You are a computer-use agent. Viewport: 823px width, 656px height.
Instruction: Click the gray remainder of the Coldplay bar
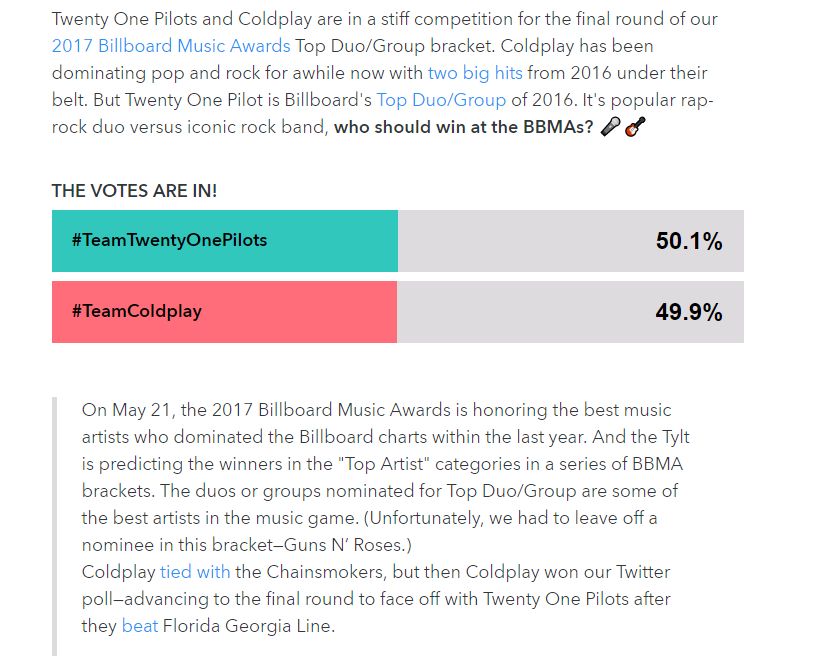pos(520,312)
